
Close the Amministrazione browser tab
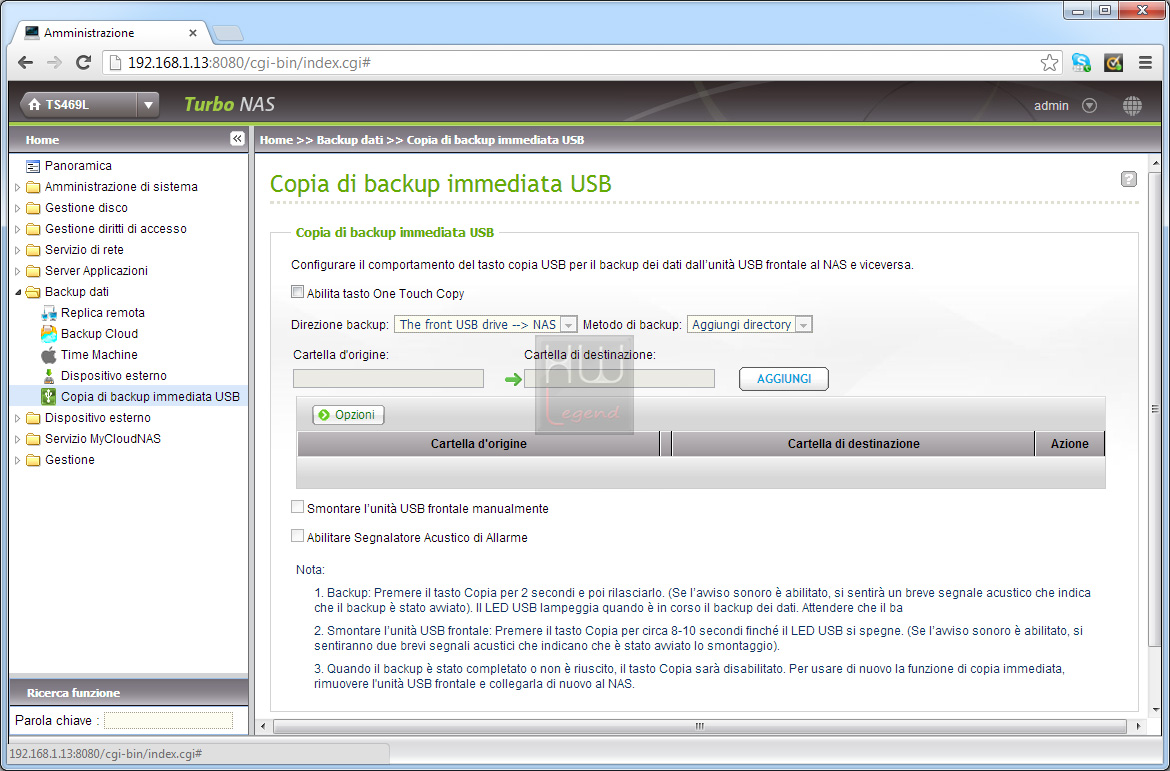[193, 33]
